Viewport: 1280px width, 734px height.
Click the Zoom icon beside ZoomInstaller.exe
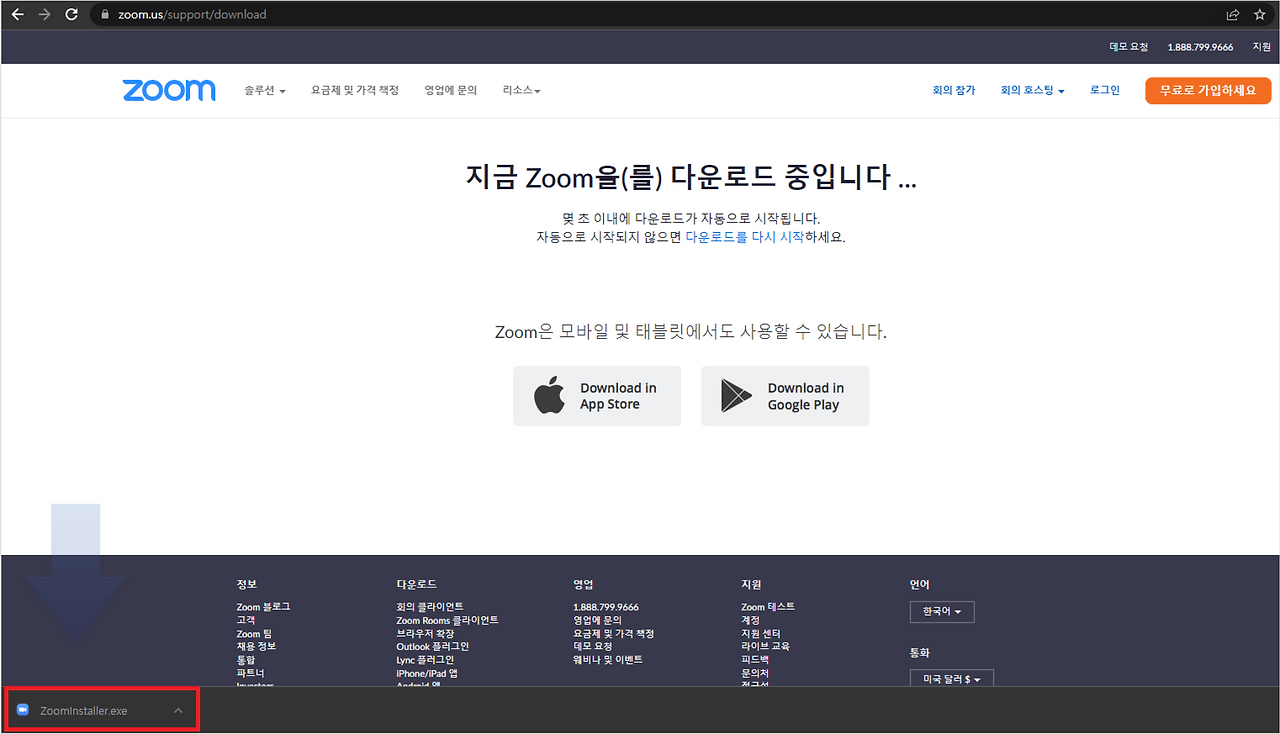pyautogui.click(x=23, y=710)
